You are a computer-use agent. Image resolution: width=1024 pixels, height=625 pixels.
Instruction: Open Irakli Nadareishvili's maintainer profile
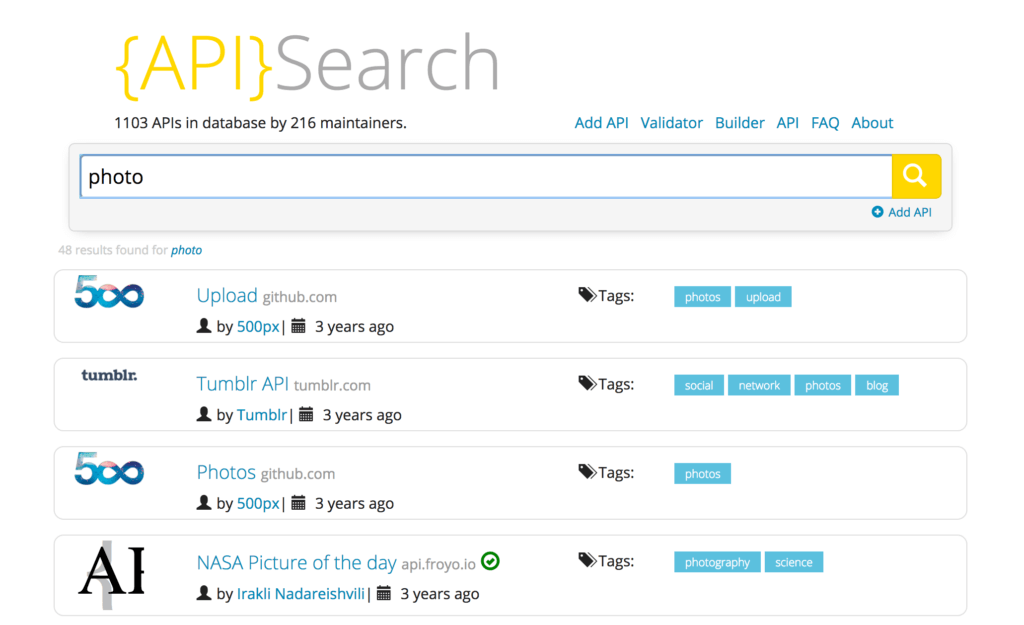point(300,593)
